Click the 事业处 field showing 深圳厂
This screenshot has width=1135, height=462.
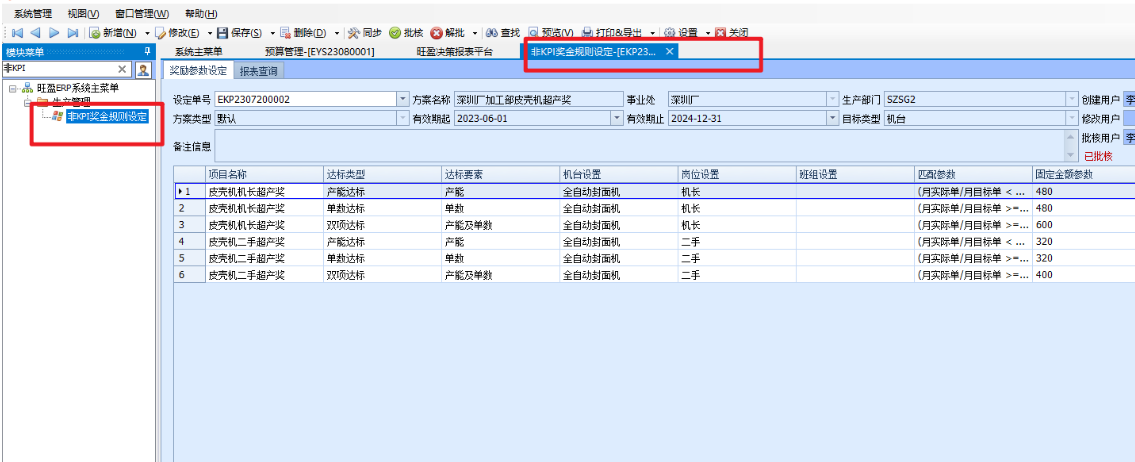click(753, 99)
